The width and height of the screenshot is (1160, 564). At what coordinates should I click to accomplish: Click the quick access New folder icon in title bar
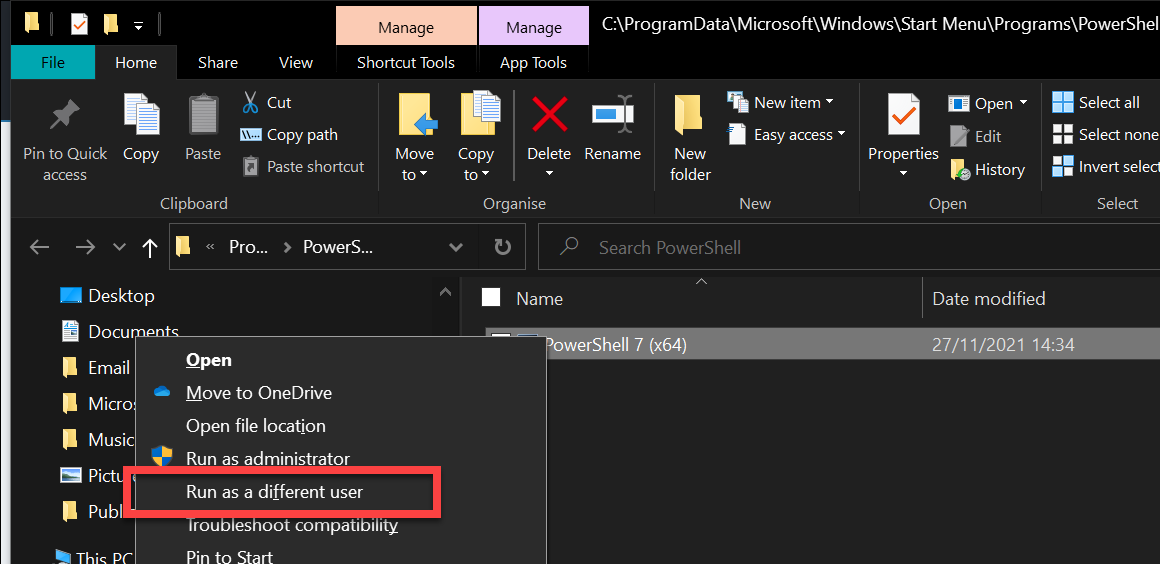pos(111,24)
